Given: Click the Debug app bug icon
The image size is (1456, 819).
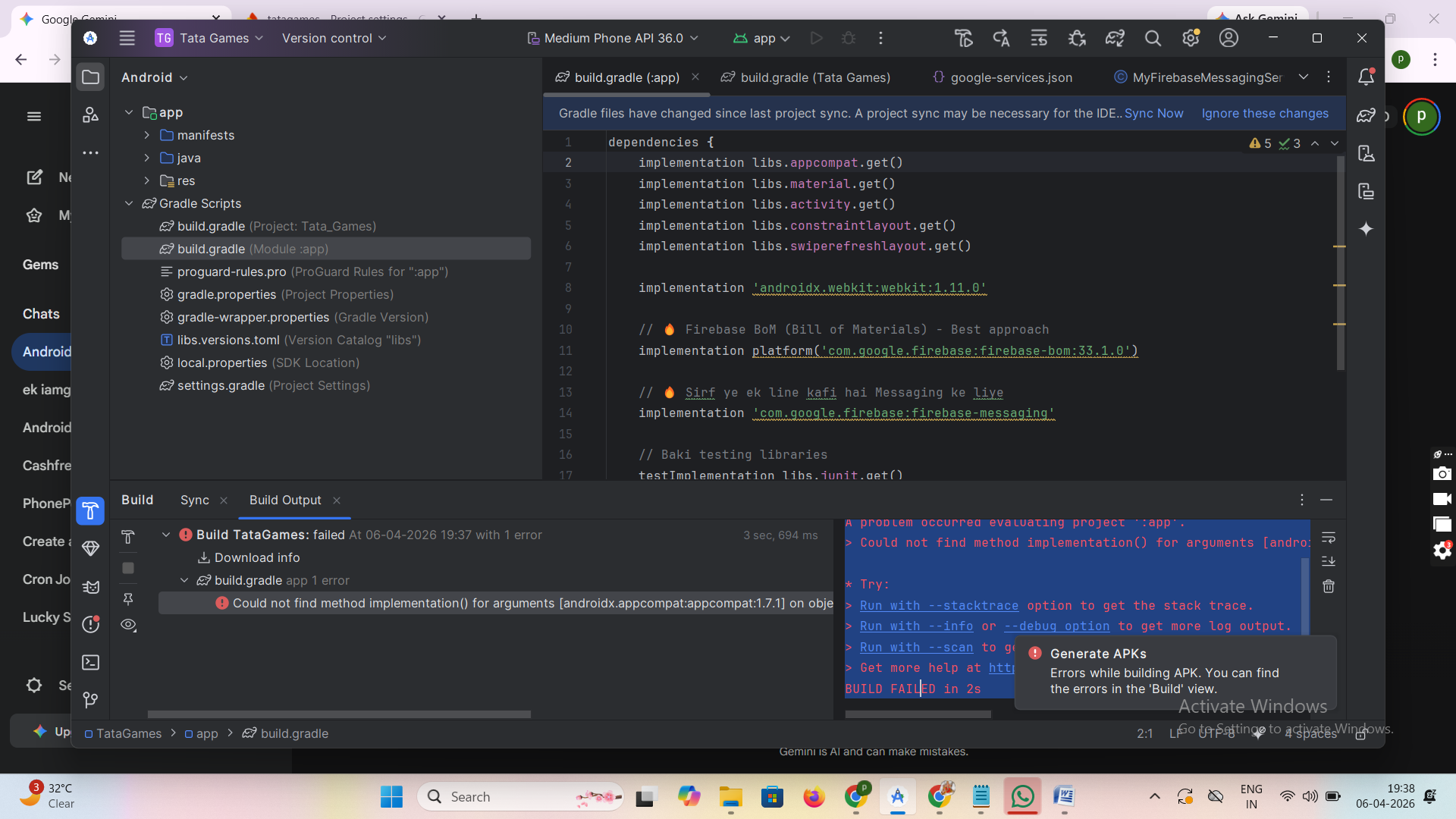Looking at the screenshot, I should (x=849, y=38).
